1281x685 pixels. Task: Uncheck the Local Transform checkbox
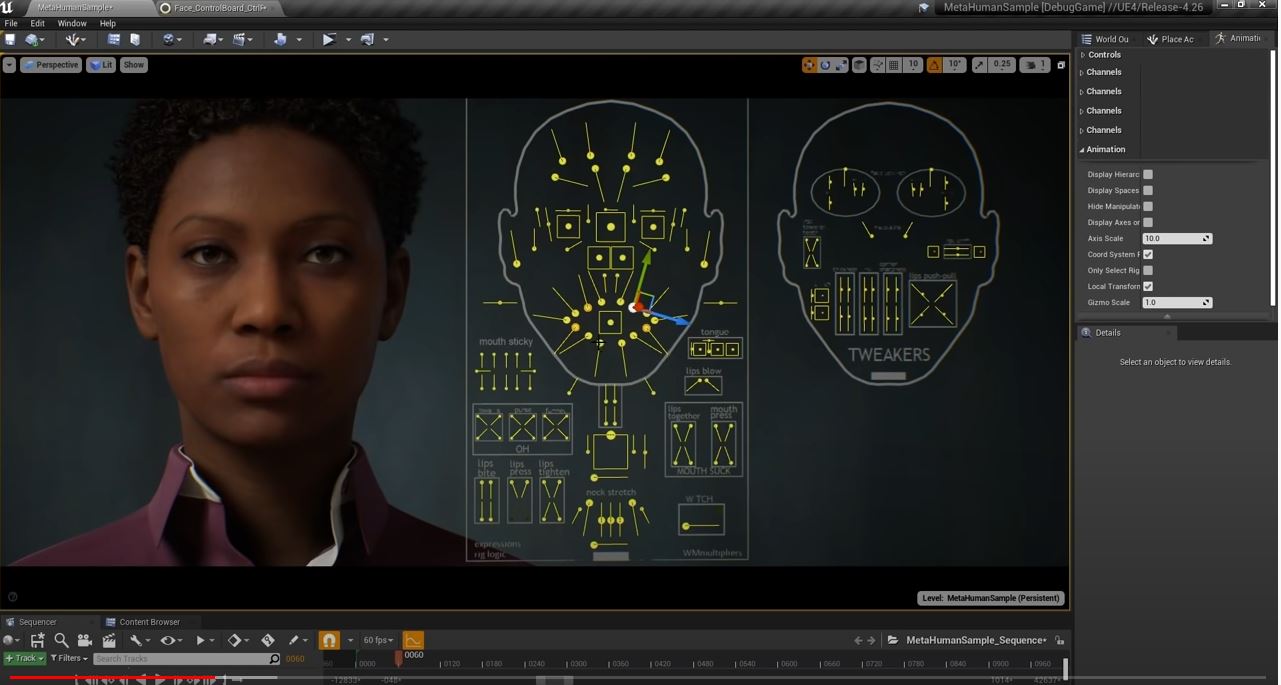pyautogui.click(x=1148, y=287)
